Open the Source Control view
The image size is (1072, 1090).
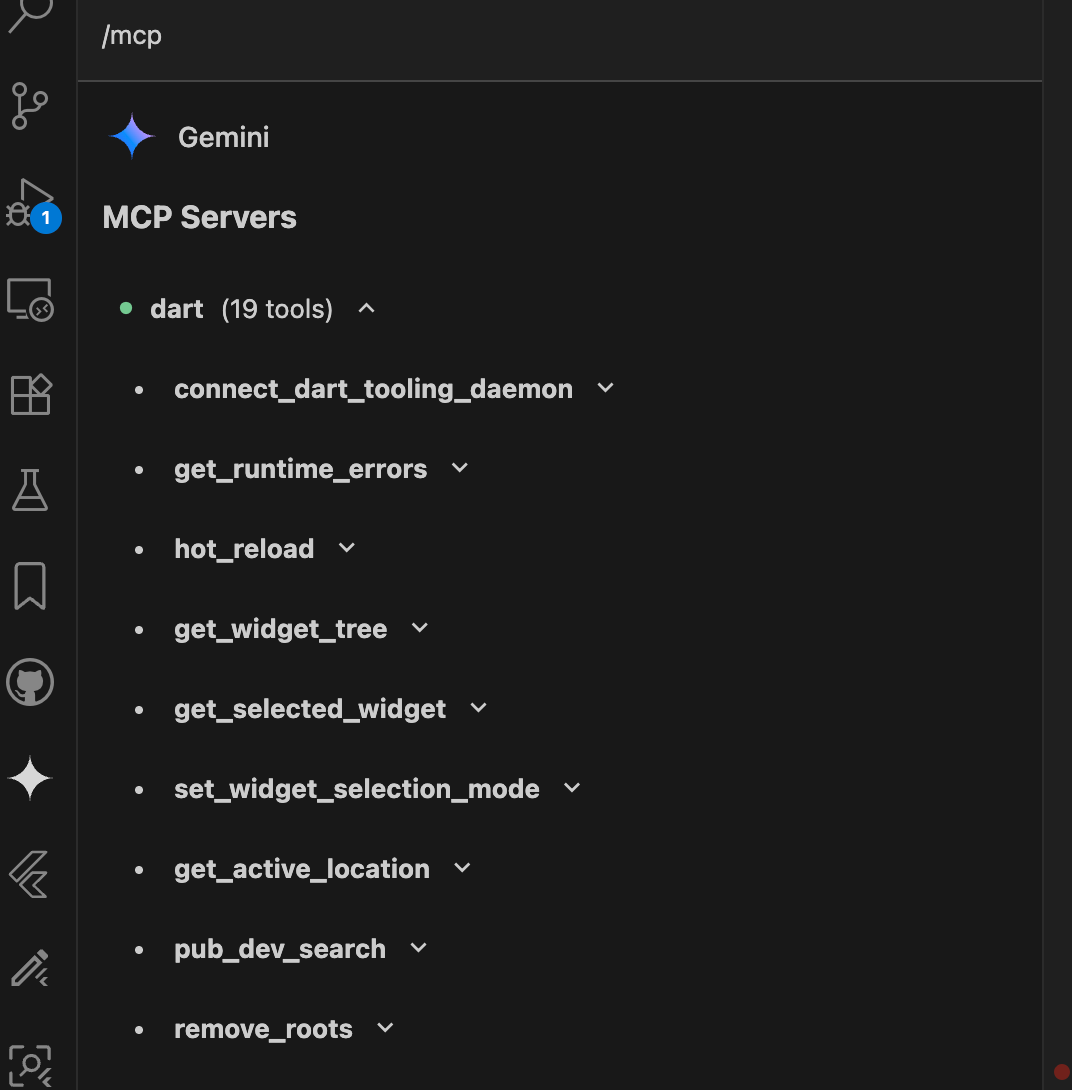[x=29, y=107]
